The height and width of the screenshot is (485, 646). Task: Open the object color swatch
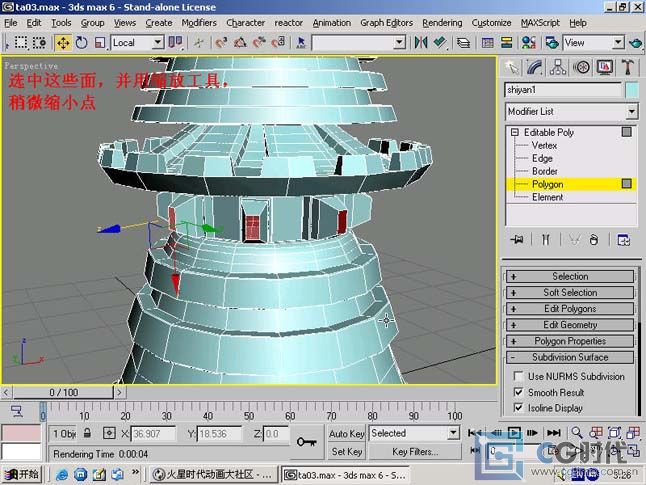click(x=632, y=90)
